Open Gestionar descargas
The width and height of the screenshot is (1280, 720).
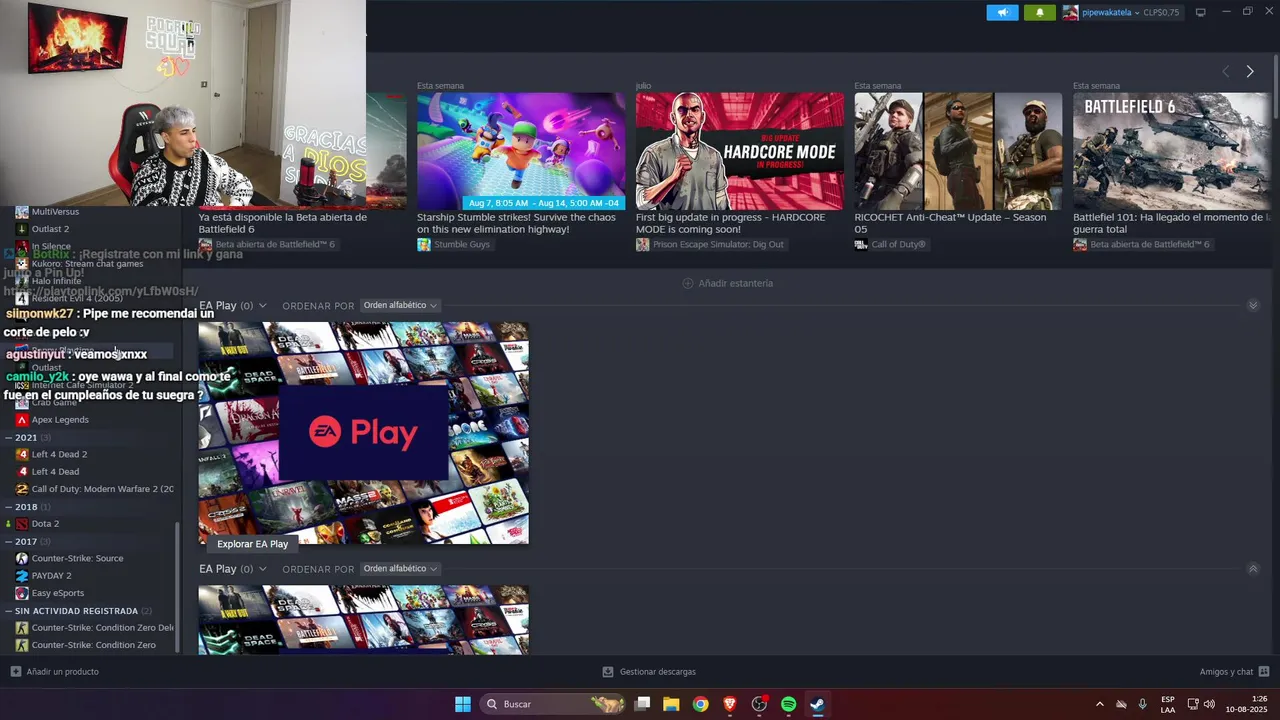(657, 672)
